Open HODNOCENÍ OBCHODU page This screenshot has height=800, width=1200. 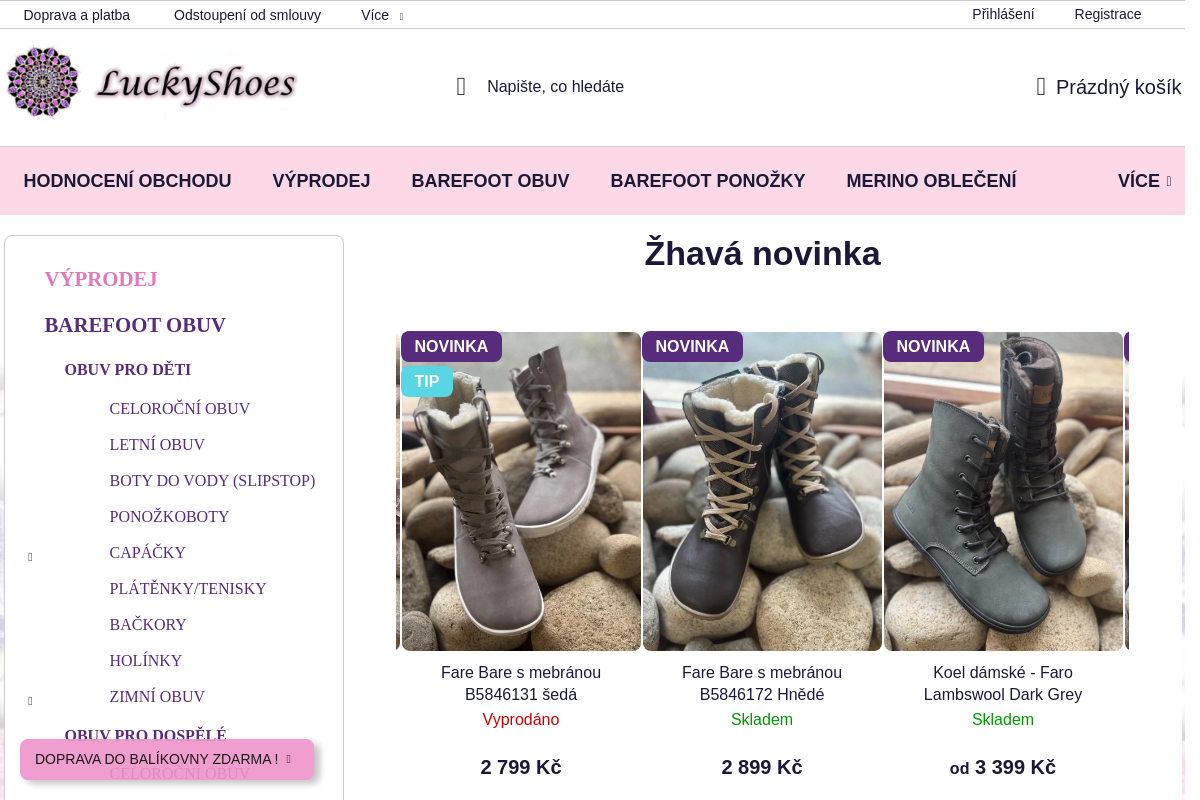[x=127, y=180]
